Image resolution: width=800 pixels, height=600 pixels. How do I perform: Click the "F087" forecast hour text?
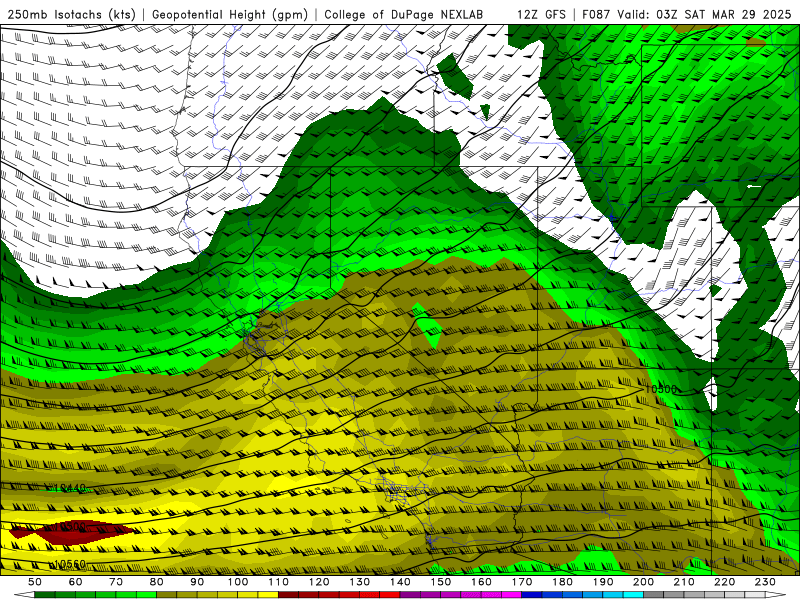[x=596, y=15]
